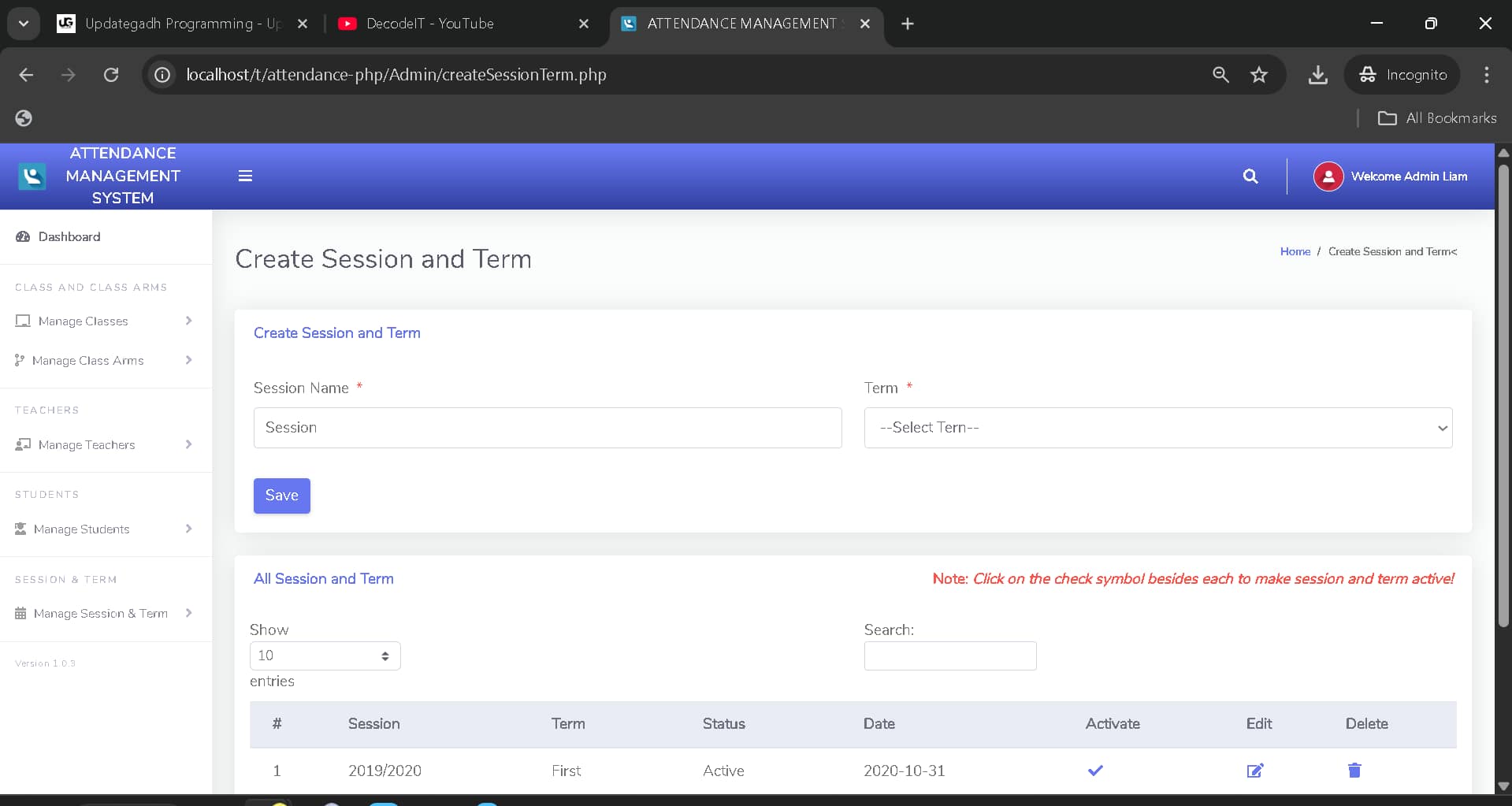Click the search icon in the navbar
This screenshot has width=1512, height=806.
point(1250,176)
